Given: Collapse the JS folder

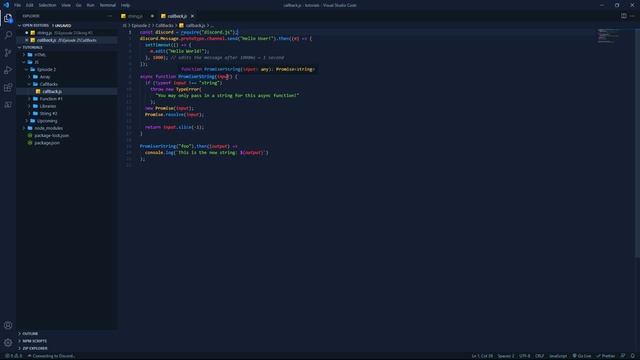Looking at the screenshot, I should [67, 62].
